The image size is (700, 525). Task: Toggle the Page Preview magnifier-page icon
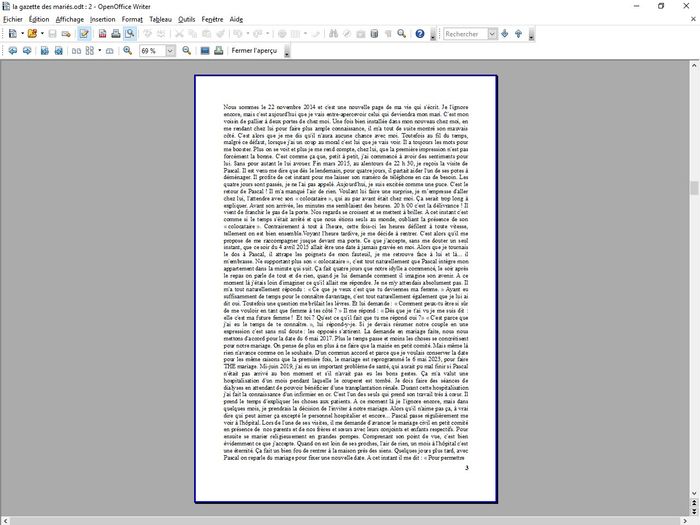click(130, 33)
